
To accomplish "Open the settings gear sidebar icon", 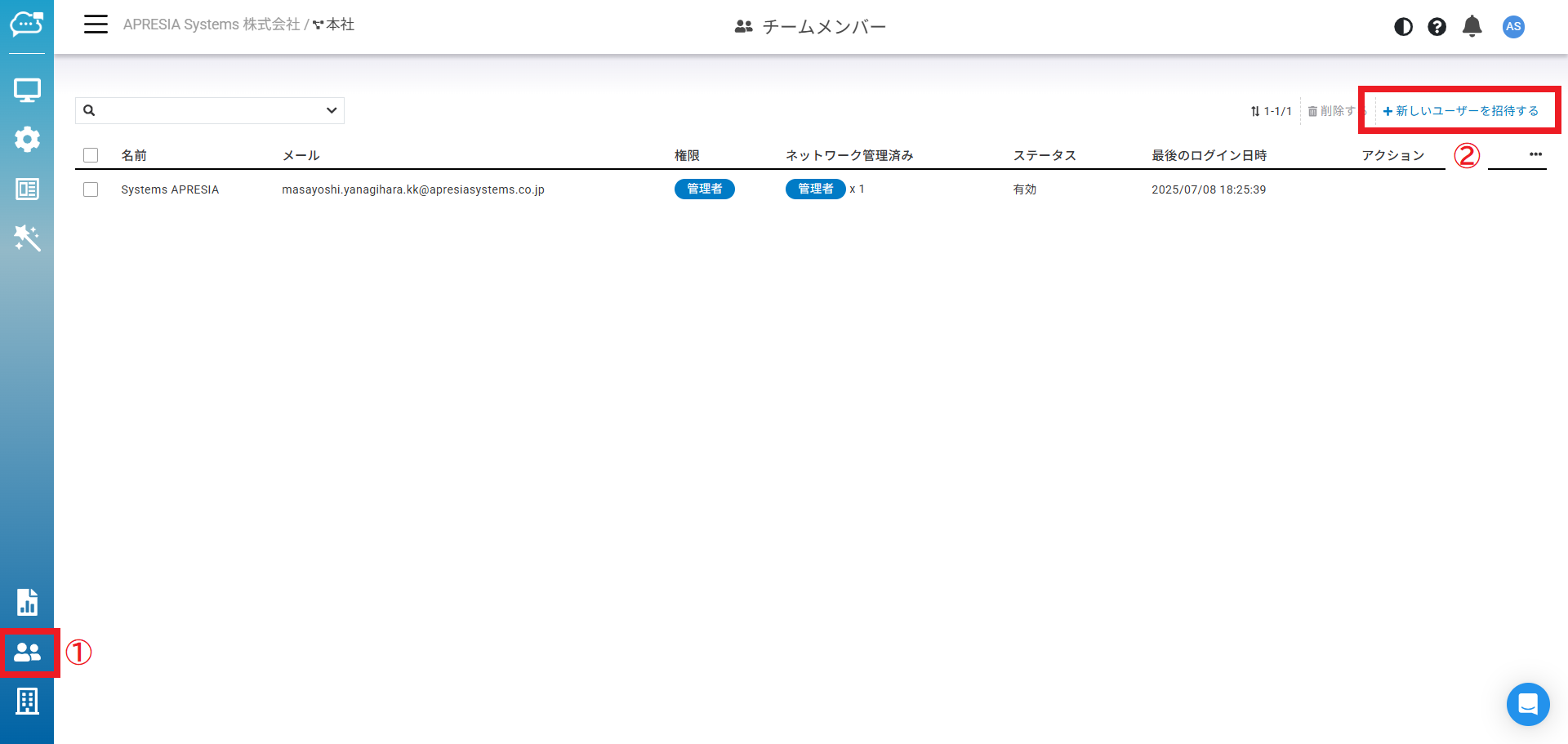I will coord(27,139).
